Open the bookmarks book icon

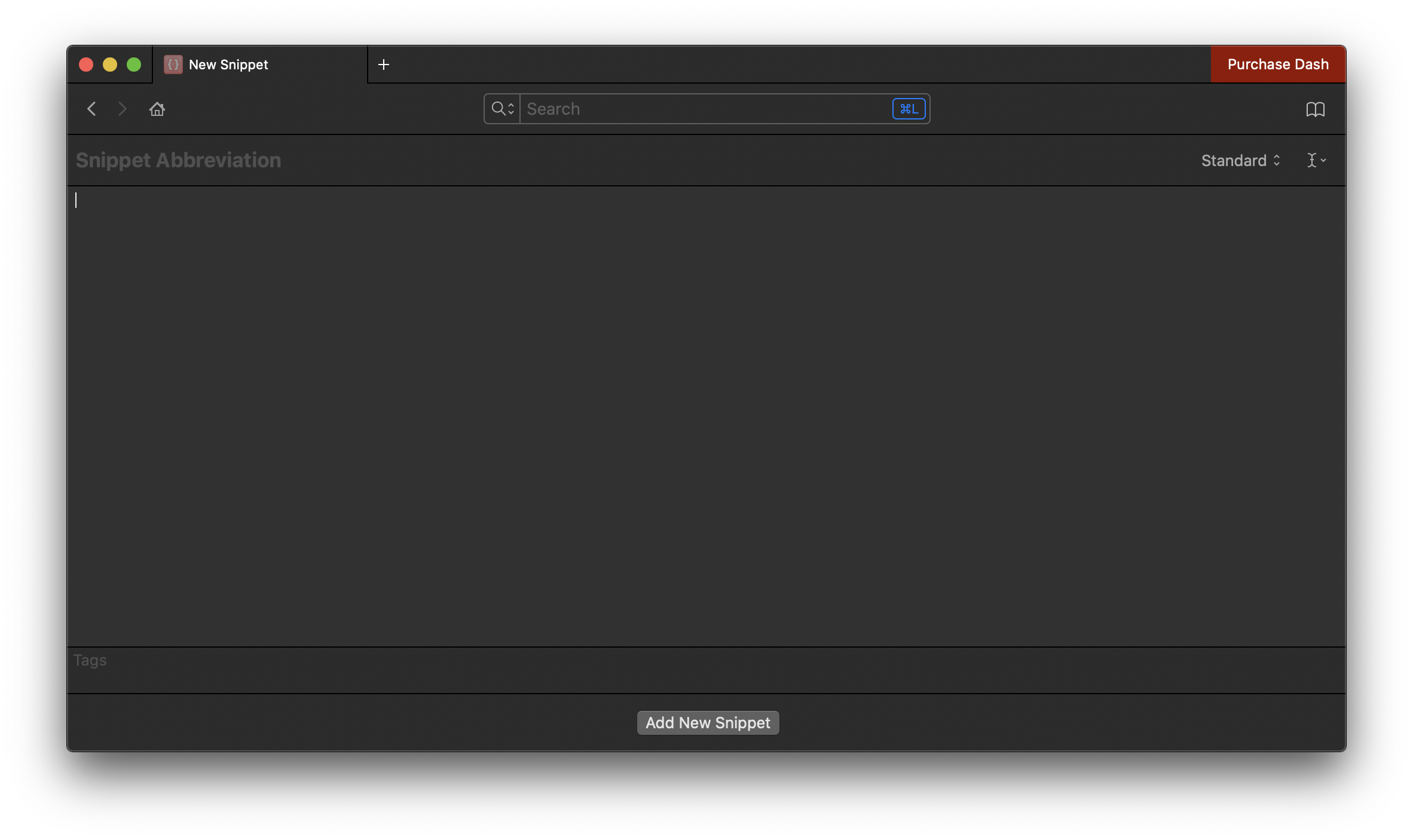pos(1315,109)
